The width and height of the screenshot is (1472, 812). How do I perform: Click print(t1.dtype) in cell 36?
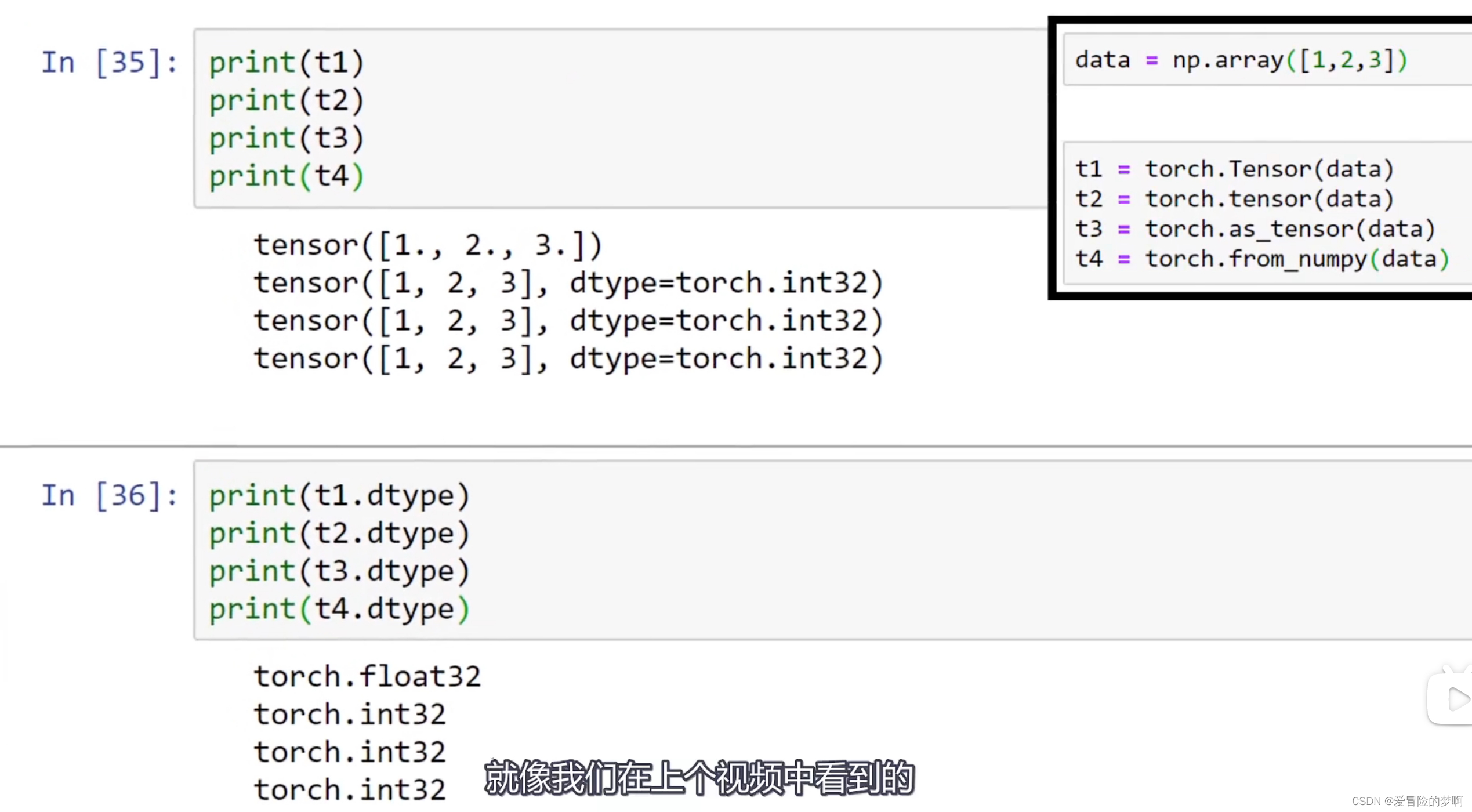coord(339,496)
